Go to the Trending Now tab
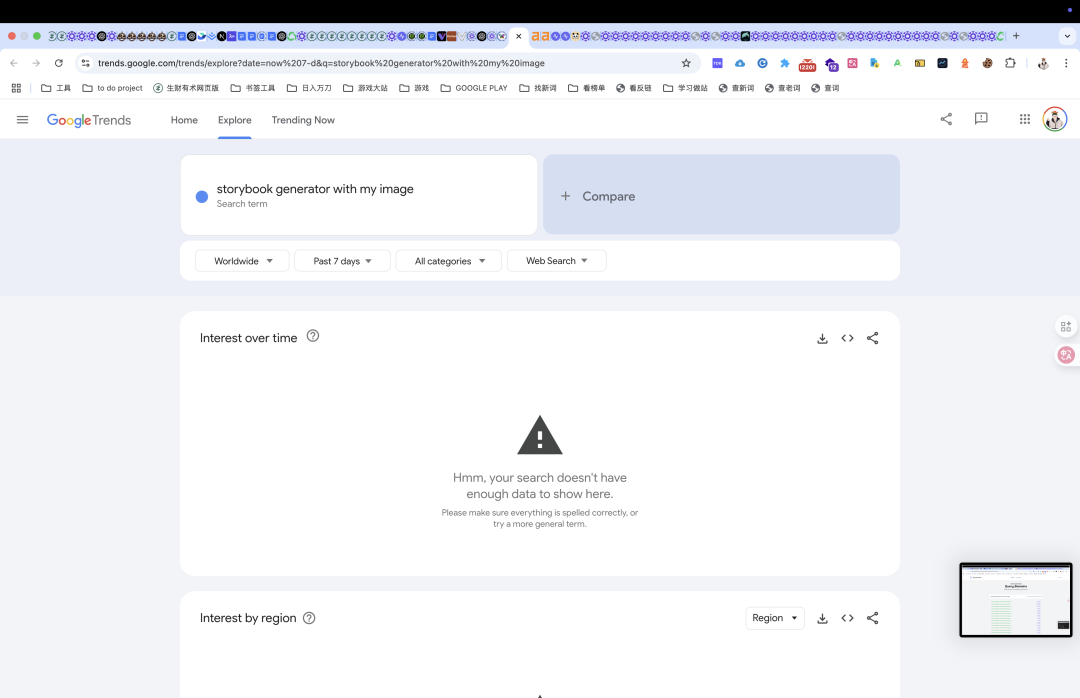1080x698 pixels. (303, 120)
